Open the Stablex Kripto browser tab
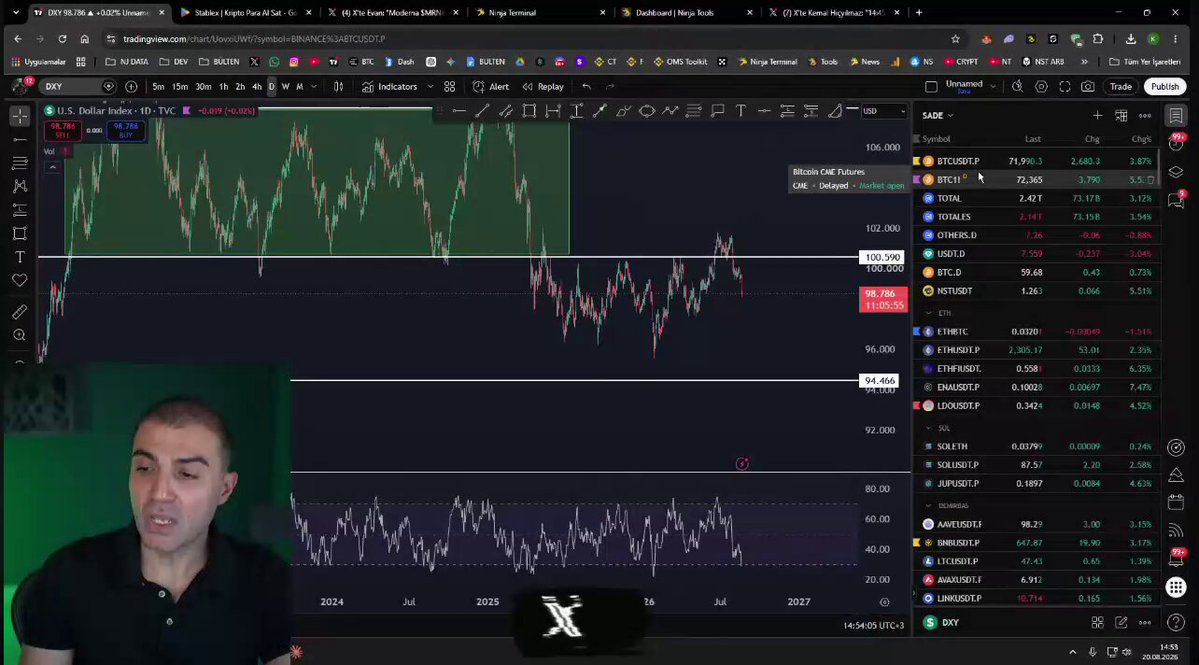This screenshot has width=1199, height=665. pyautogui.click(x=245, y=12)
